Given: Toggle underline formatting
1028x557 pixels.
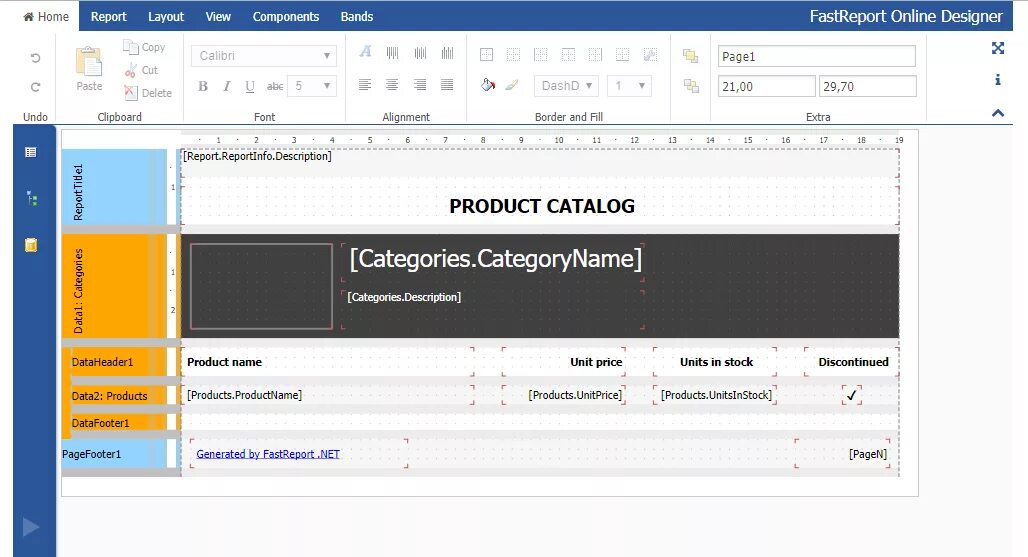Looking at the screenshot, I should pyautogui.click(x=250, y=86).
